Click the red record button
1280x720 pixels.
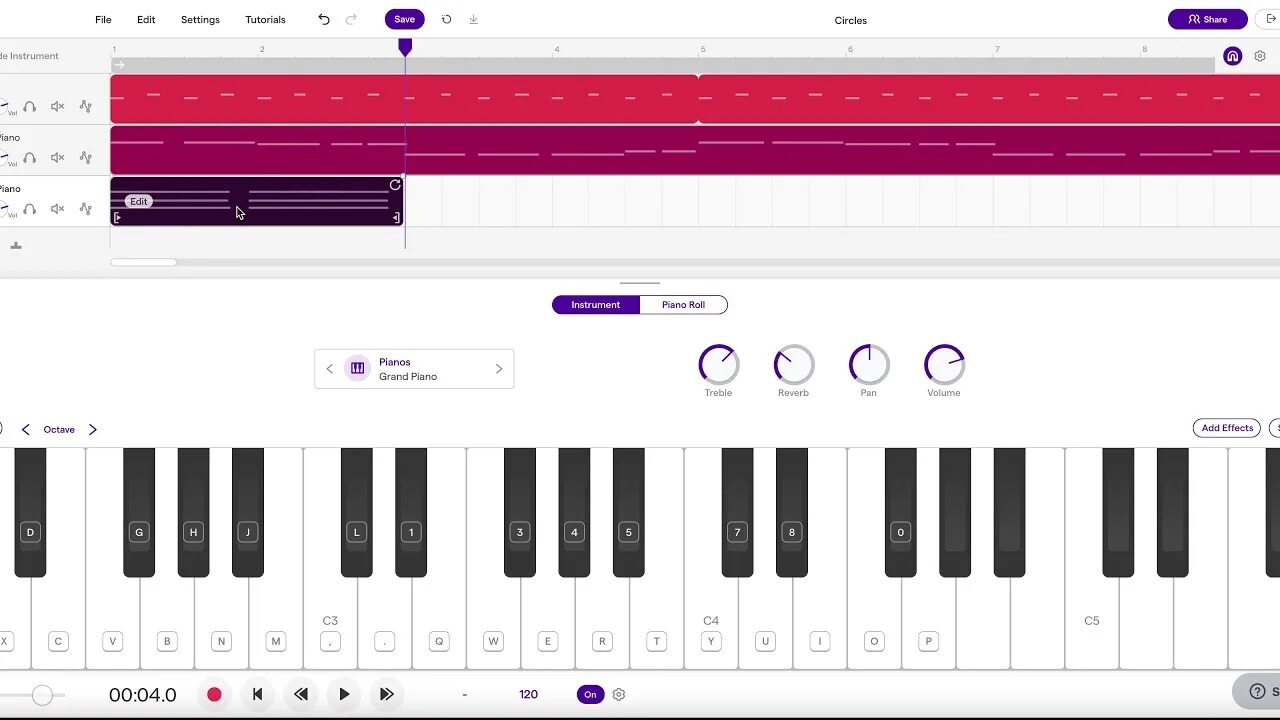click(214, 694)
